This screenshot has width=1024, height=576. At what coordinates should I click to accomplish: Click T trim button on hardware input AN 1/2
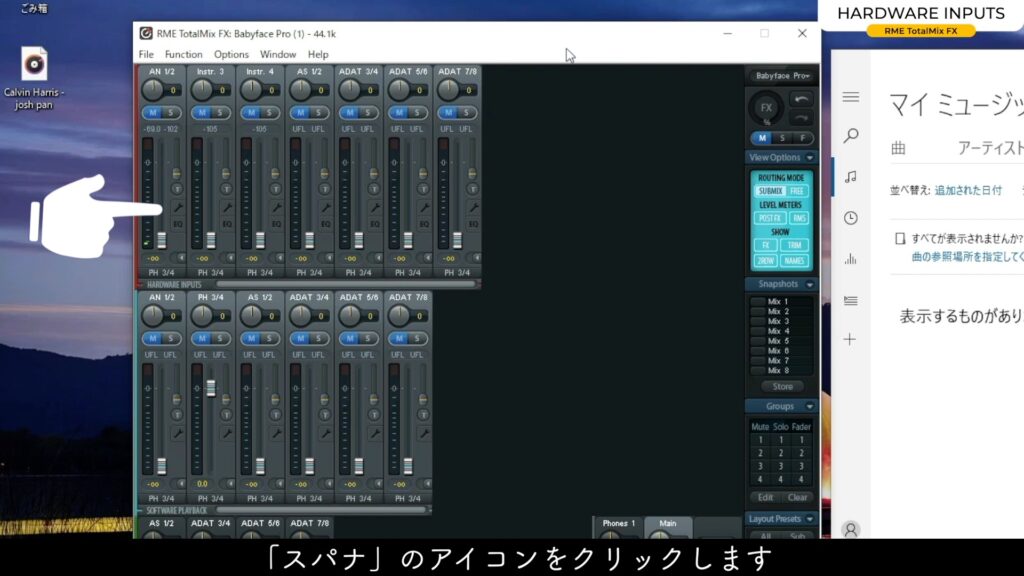tap(177, 189)
